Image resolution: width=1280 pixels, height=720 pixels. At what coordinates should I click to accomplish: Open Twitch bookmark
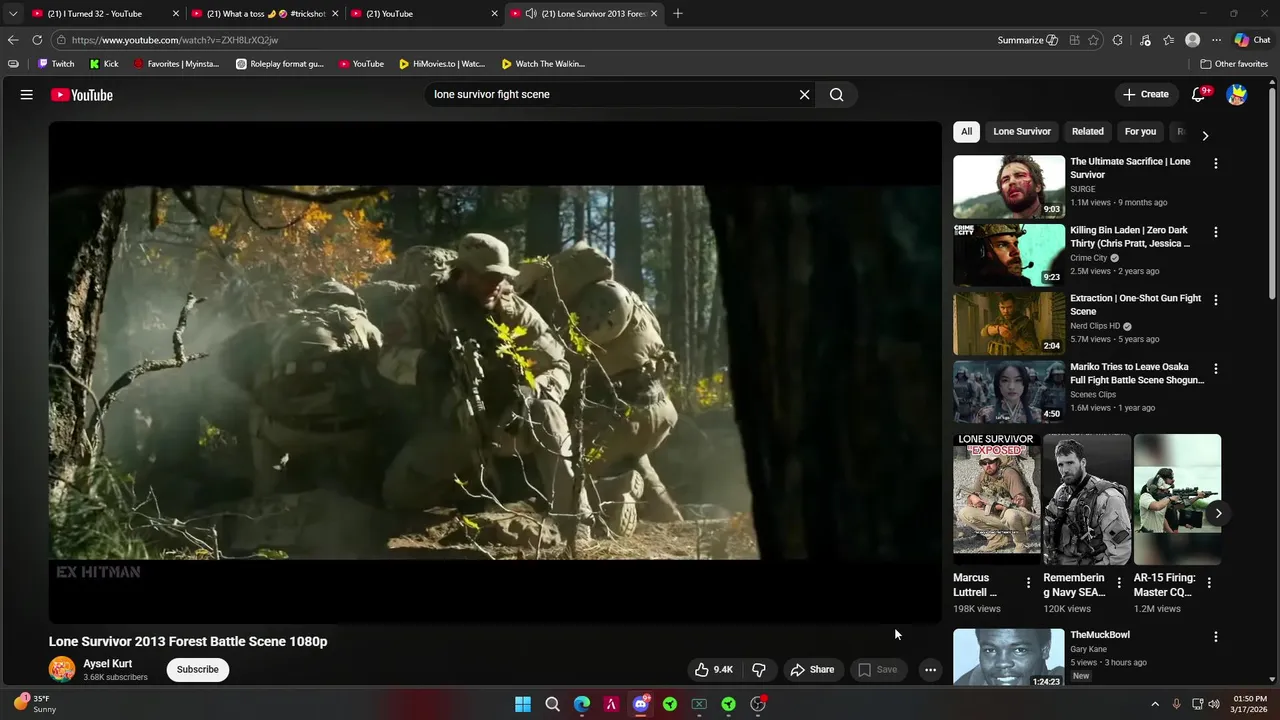pos(56,64)
